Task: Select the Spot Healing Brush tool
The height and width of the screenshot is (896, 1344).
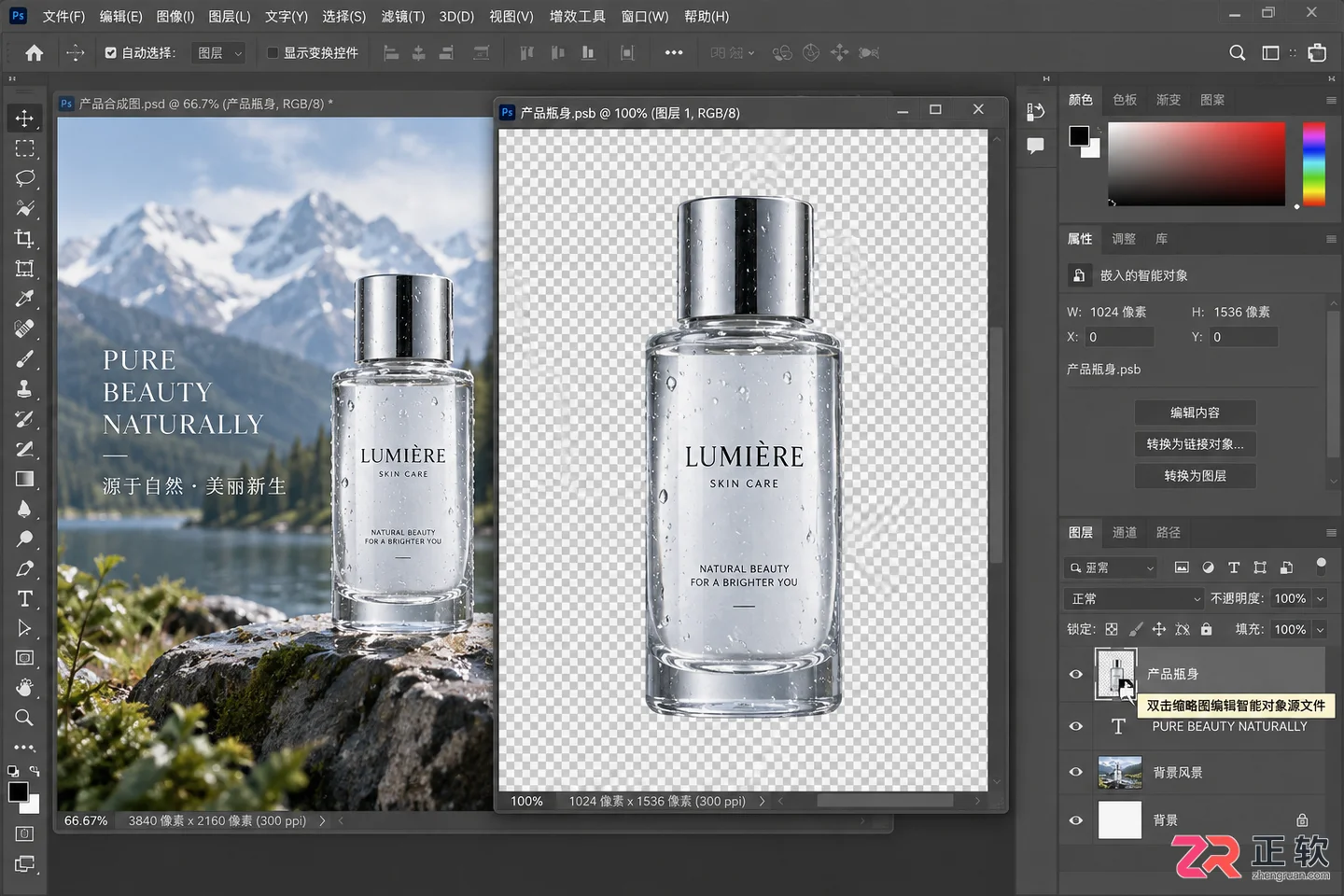Action: tap(24, 329)
